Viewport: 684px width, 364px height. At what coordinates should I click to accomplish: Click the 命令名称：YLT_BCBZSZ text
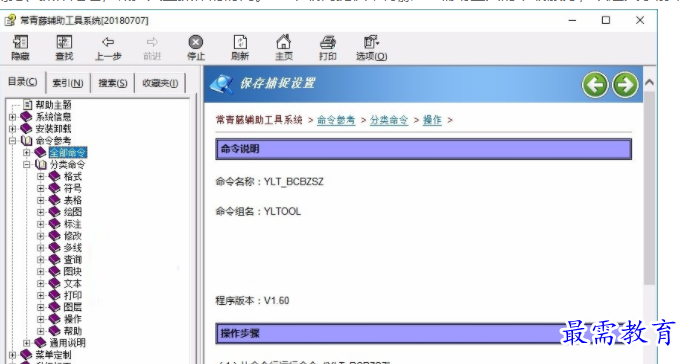[270, 182]
